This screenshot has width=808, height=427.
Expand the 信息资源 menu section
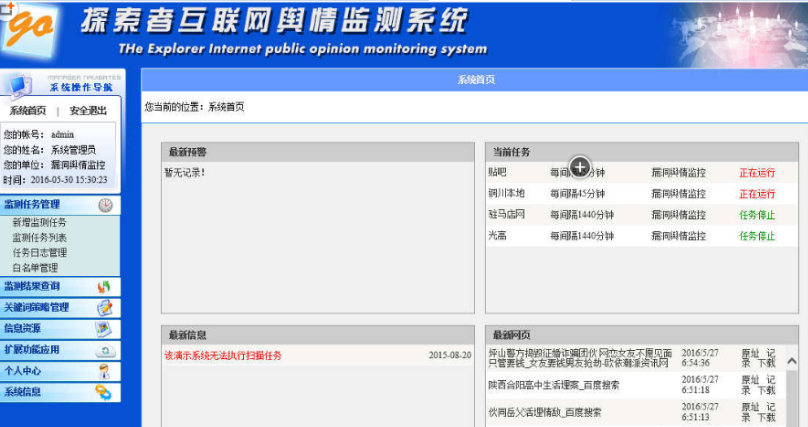(x=60, y=329)
